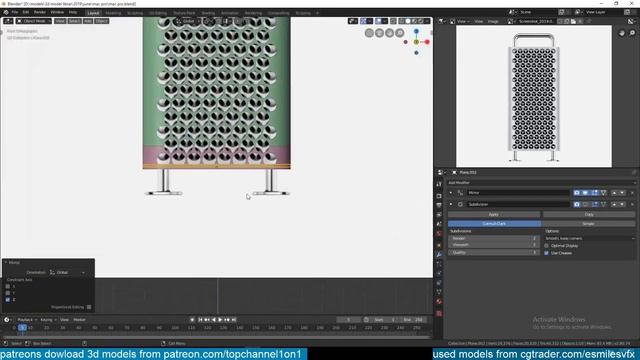This screenshot has width=640, height=360.
Task: Open the UV smooth keep corners dropdown
Action: pyautogui.click(x=590, y=238)
